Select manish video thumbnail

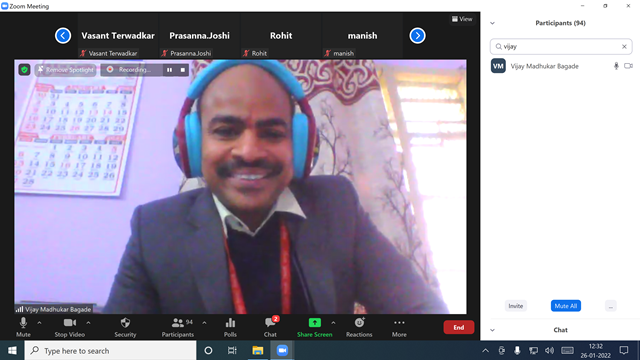tap(362, 36)
